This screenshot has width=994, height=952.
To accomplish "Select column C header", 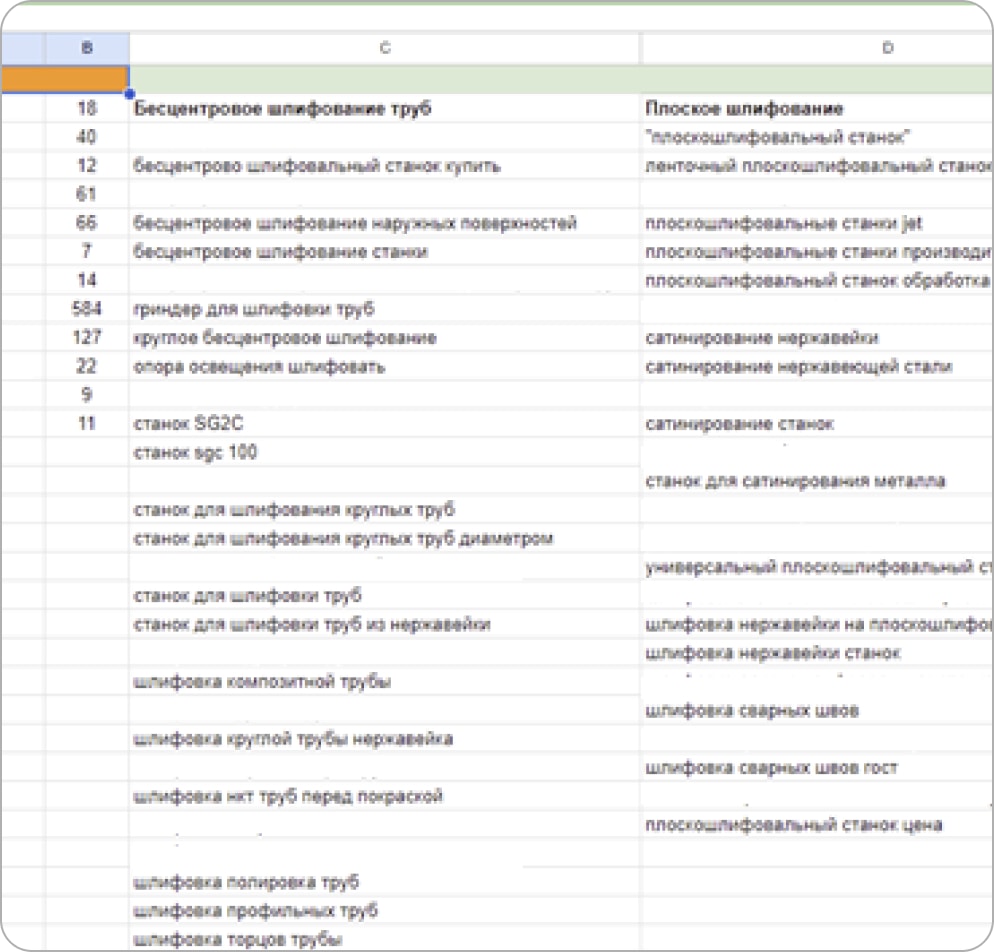I will (385, 48).
